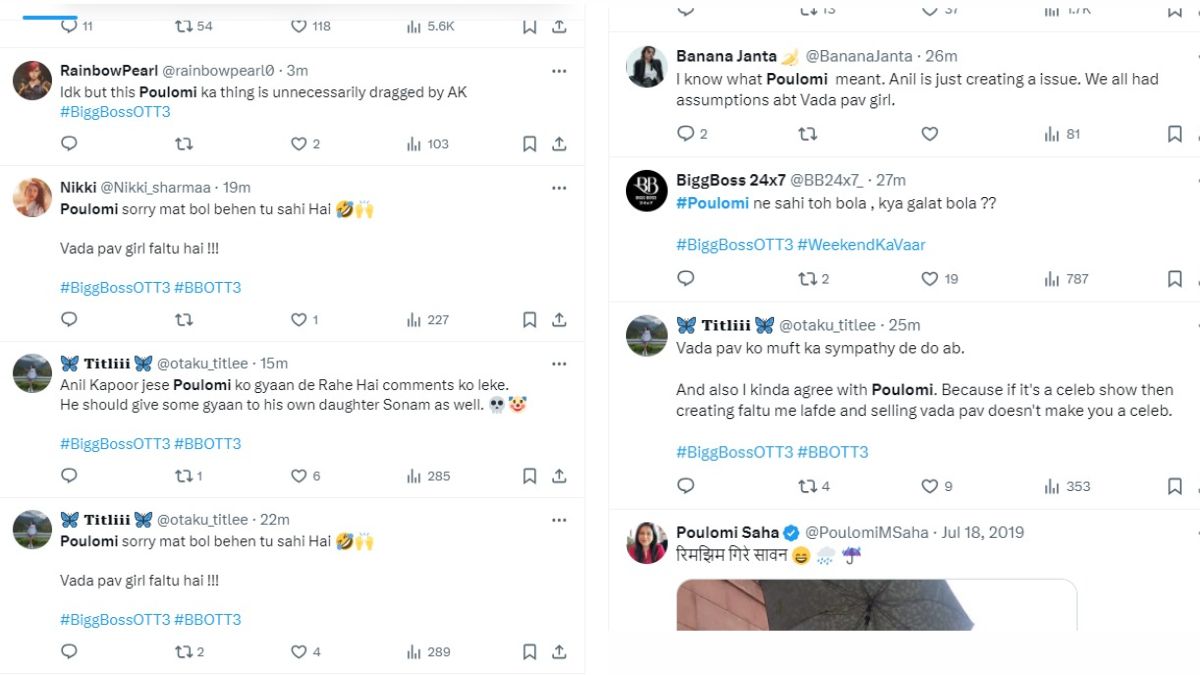Share RainbowPearl's tweet

(x=559, y=144)
